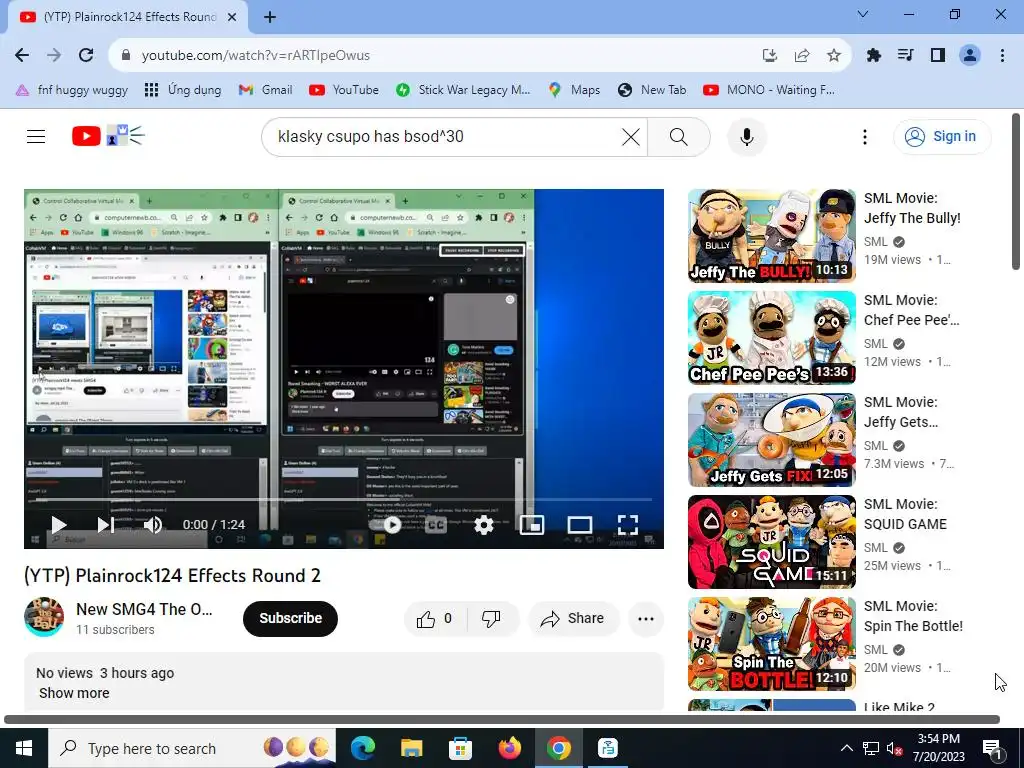Click the video progress bar
1024x768 pixels.
pyautogui.click(x=344, y=500)
